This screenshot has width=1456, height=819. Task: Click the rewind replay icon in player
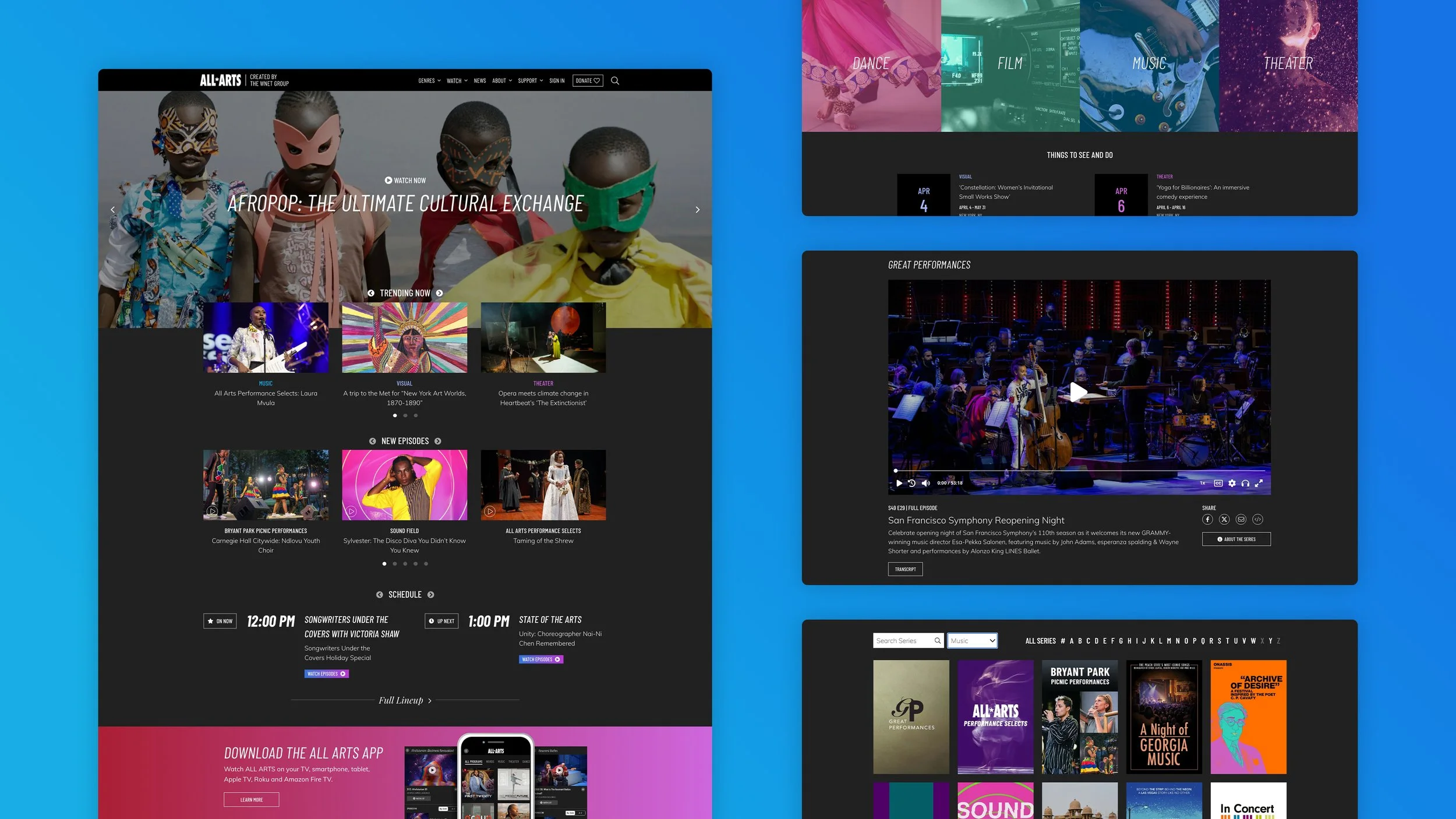912,483
